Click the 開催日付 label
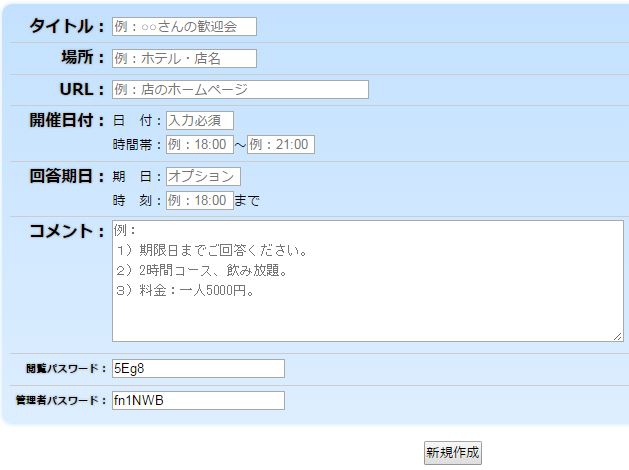This screenshot has height=470, width=629. coord(67,120)
